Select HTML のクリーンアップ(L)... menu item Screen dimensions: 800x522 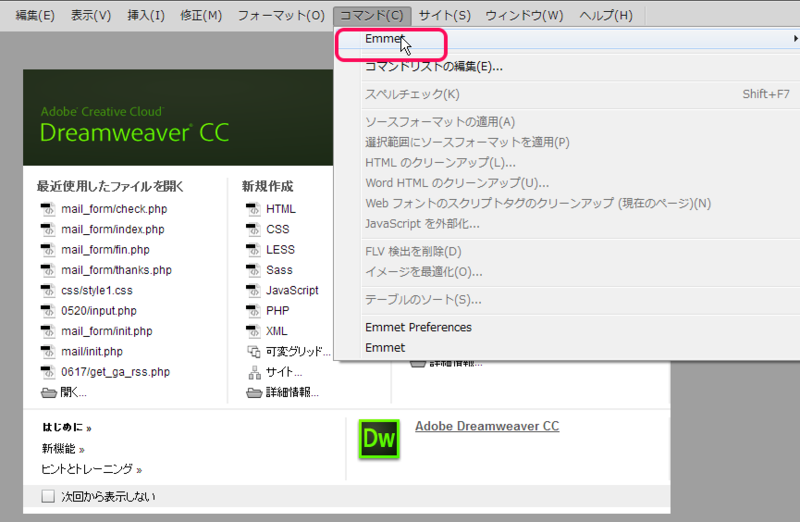pyautogui.click(x=567, y=163)
